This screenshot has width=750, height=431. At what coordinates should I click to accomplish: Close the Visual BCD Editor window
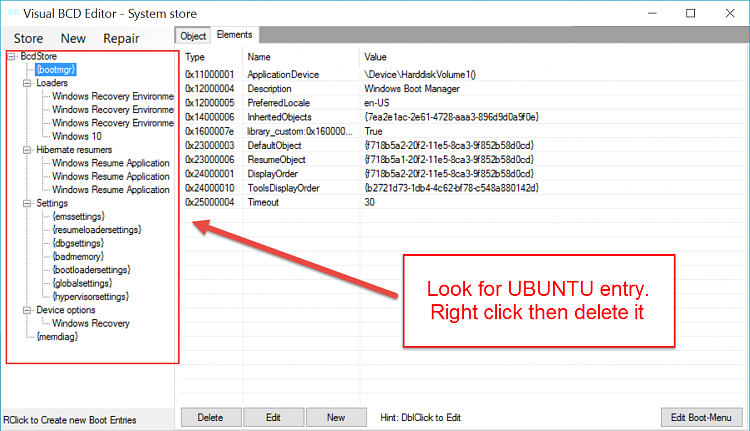click(x=730, y=13)
